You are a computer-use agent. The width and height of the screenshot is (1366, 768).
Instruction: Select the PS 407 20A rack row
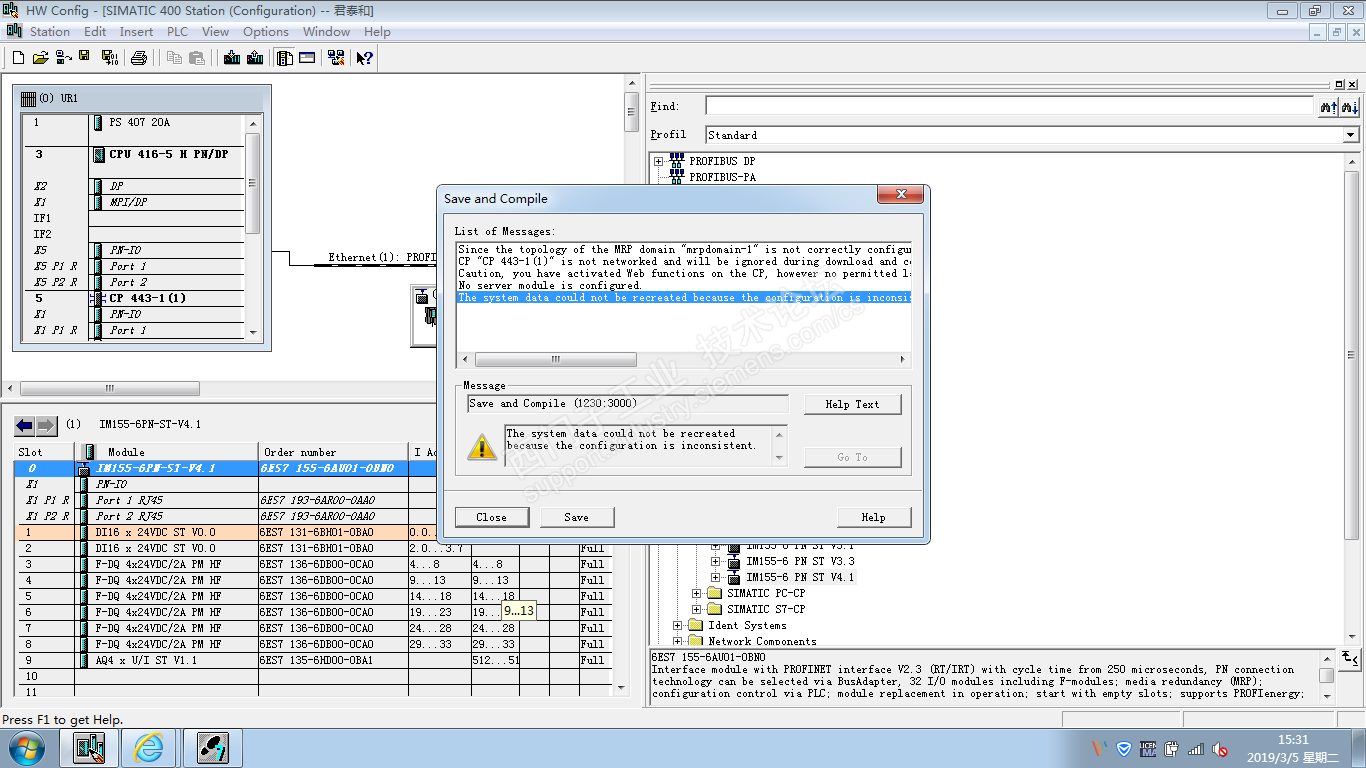[x=133, y=123]
